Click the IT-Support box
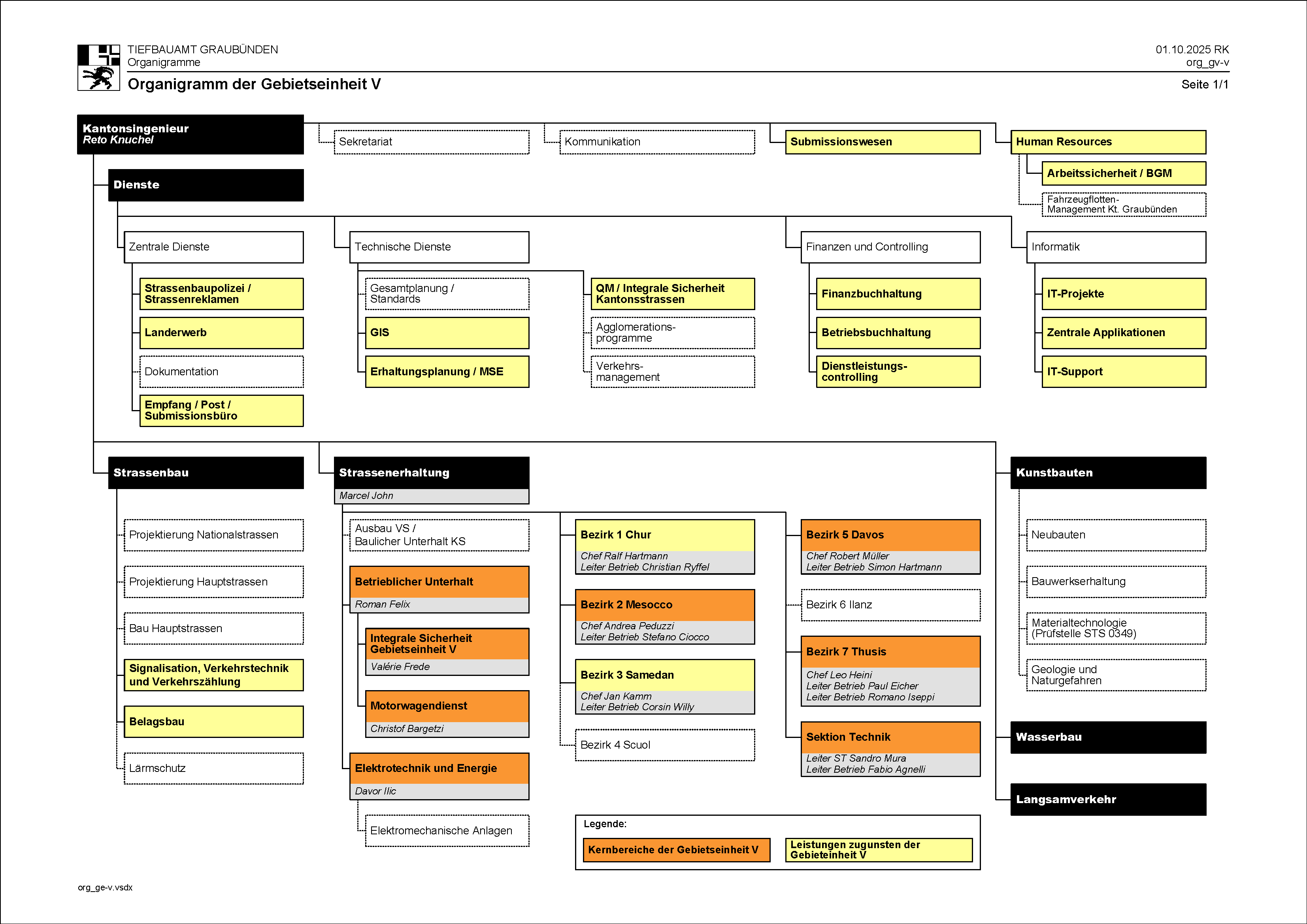The image size is (1307, 924). 1123,371
